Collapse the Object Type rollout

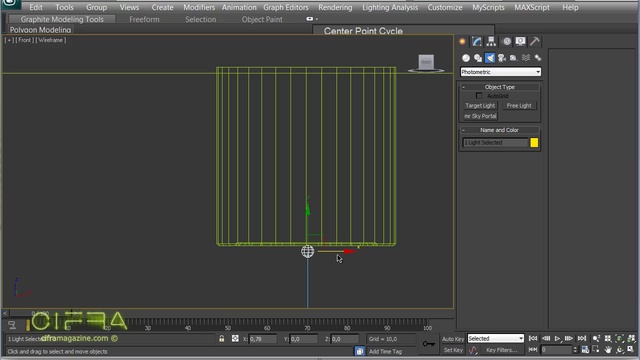(500, 87)
